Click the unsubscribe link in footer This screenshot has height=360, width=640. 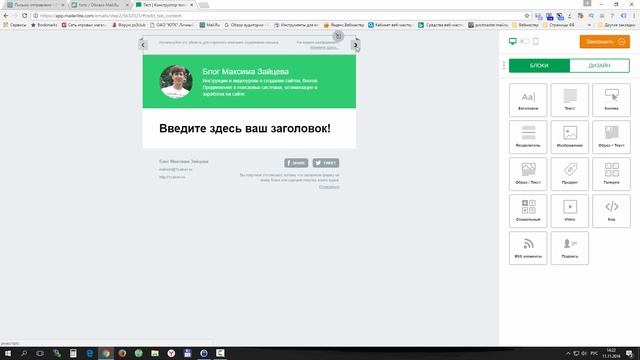pyautogui.click(x=329, y=187)
